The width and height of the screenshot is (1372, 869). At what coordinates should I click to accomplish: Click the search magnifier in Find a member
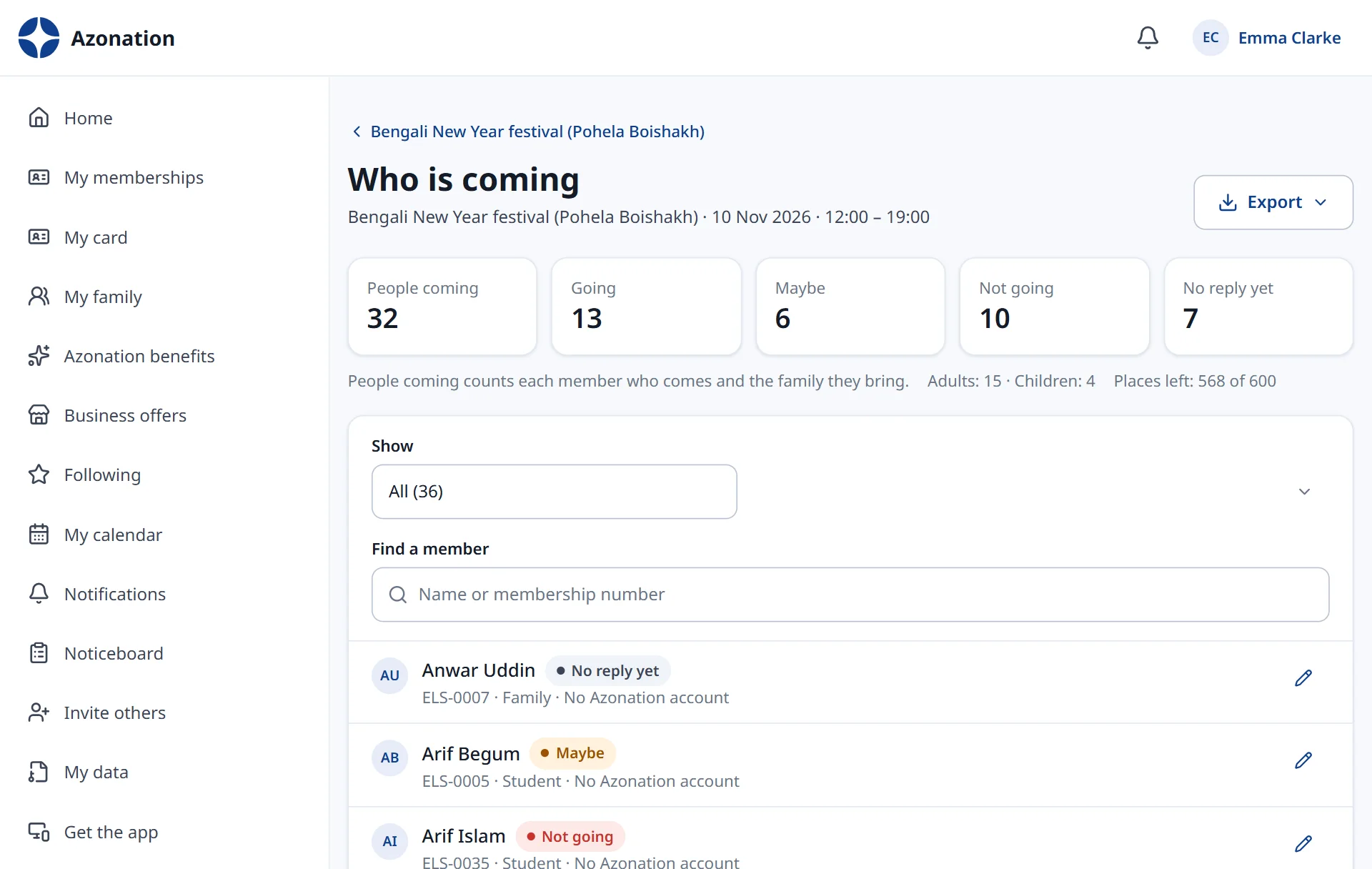(x=397, y=595)
